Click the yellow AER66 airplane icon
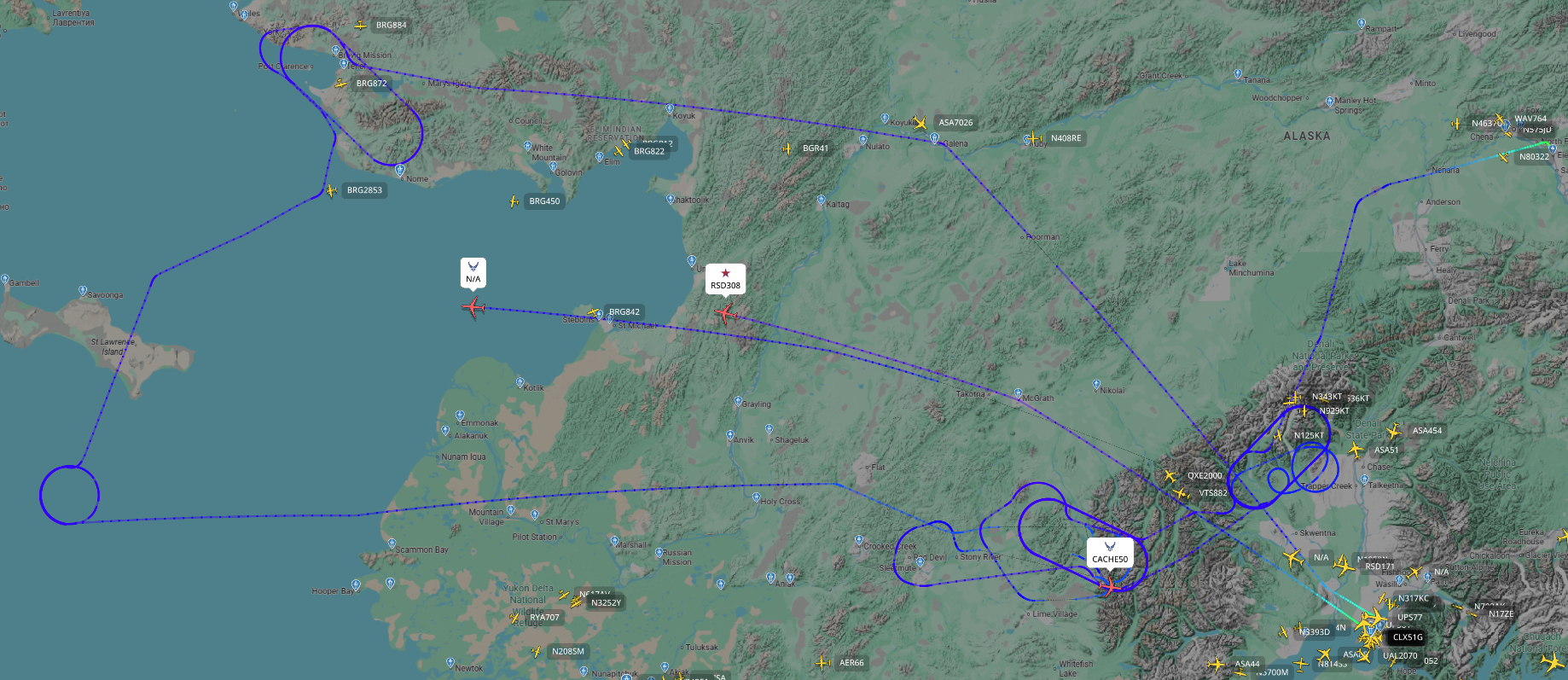Screen dimensions: 1568x680 tap(822, 662)
